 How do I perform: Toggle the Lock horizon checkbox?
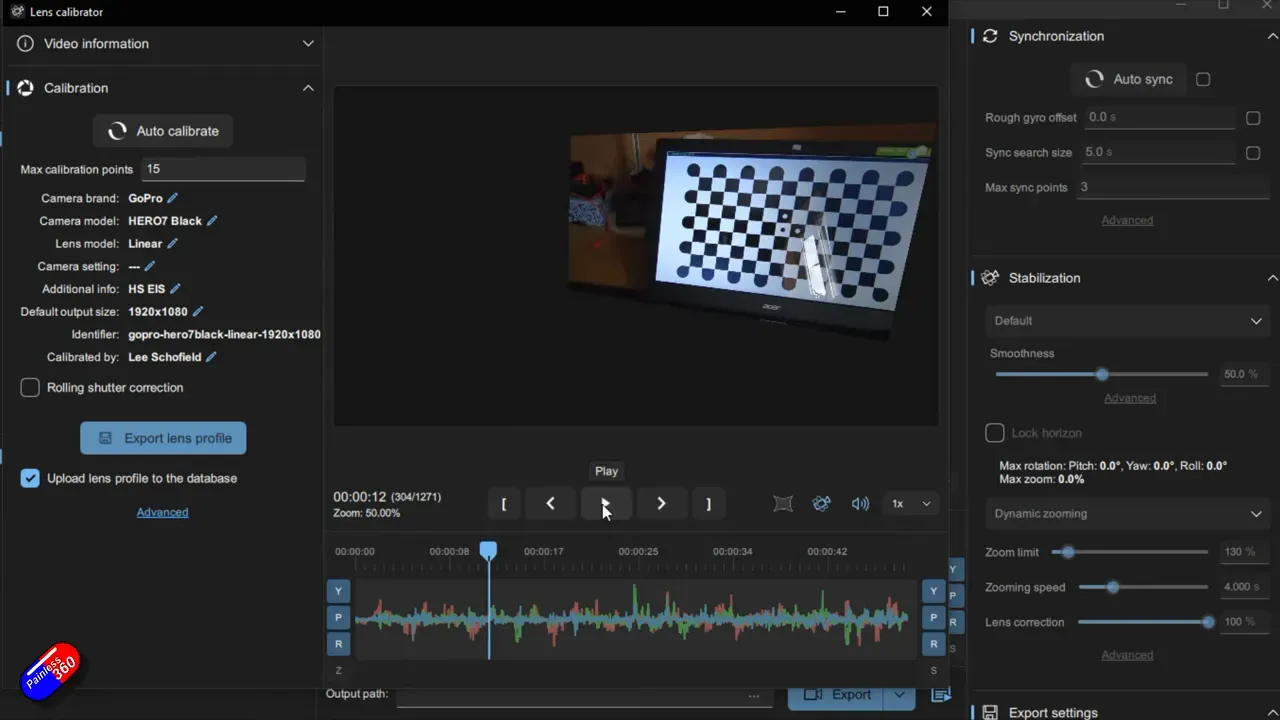click(994, 433)
